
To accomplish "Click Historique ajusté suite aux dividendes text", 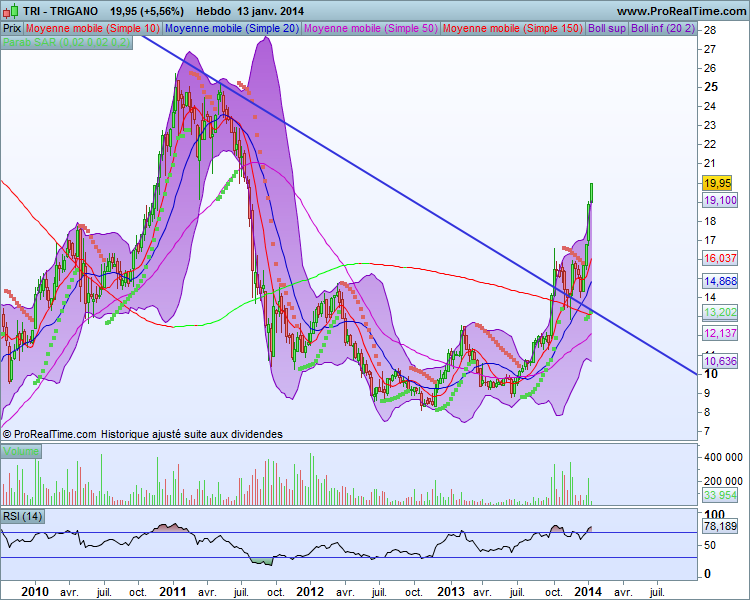I will [192, 434].
